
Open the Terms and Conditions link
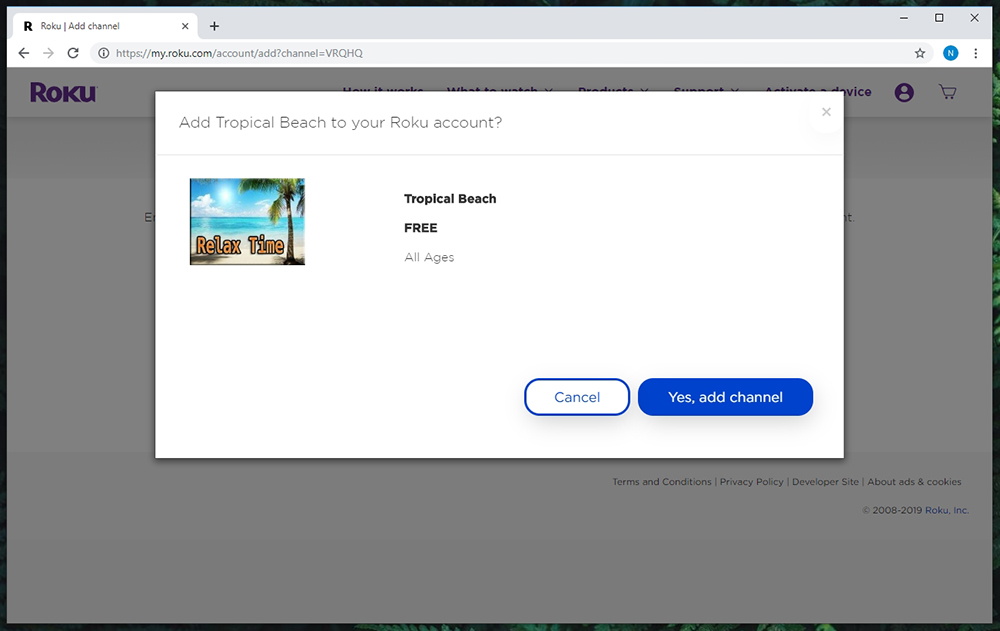[661, 482]
